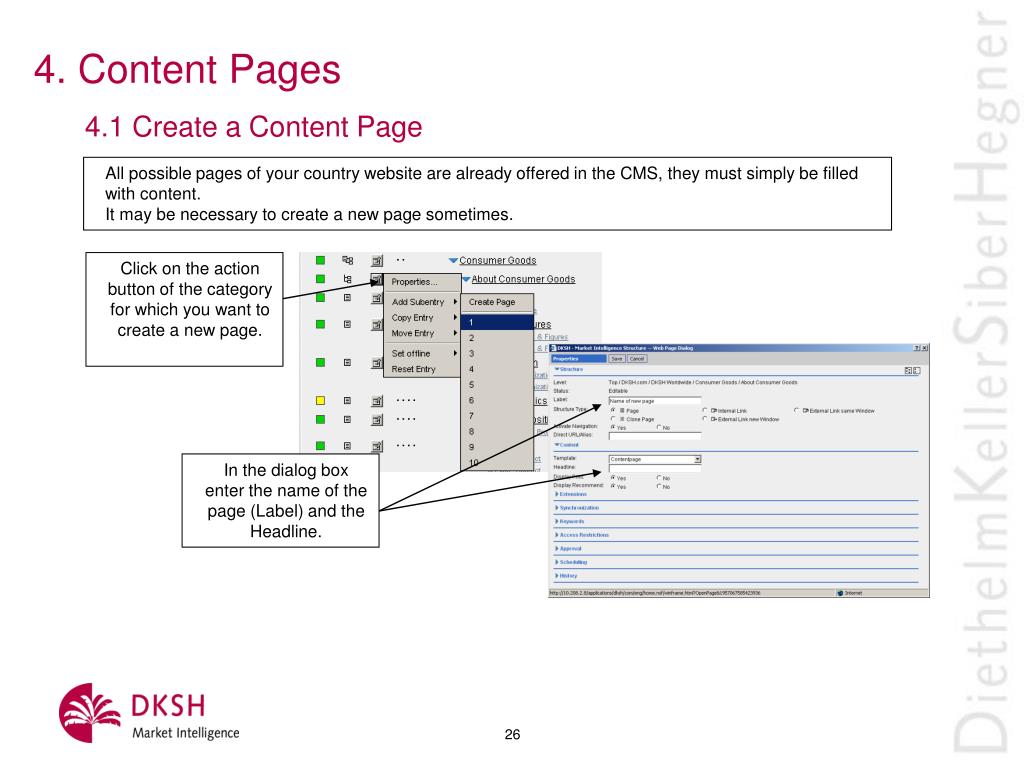This screenshot has height=768, width=1024.
Task: Select the Page structure type radio button
Action: click(x=613, y=410)
